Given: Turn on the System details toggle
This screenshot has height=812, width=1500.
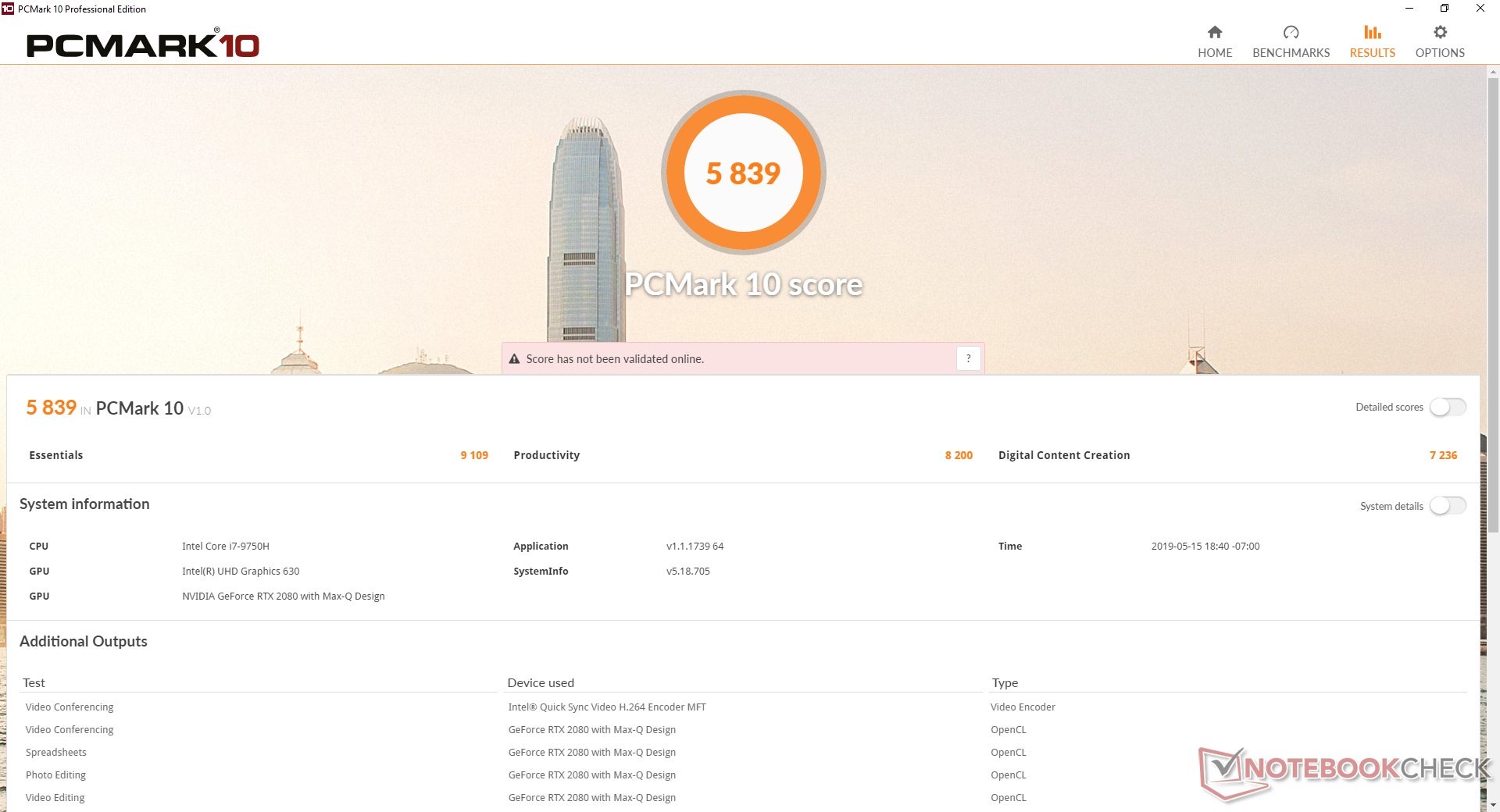Looking at the screenshot, I should [1448, 506].
